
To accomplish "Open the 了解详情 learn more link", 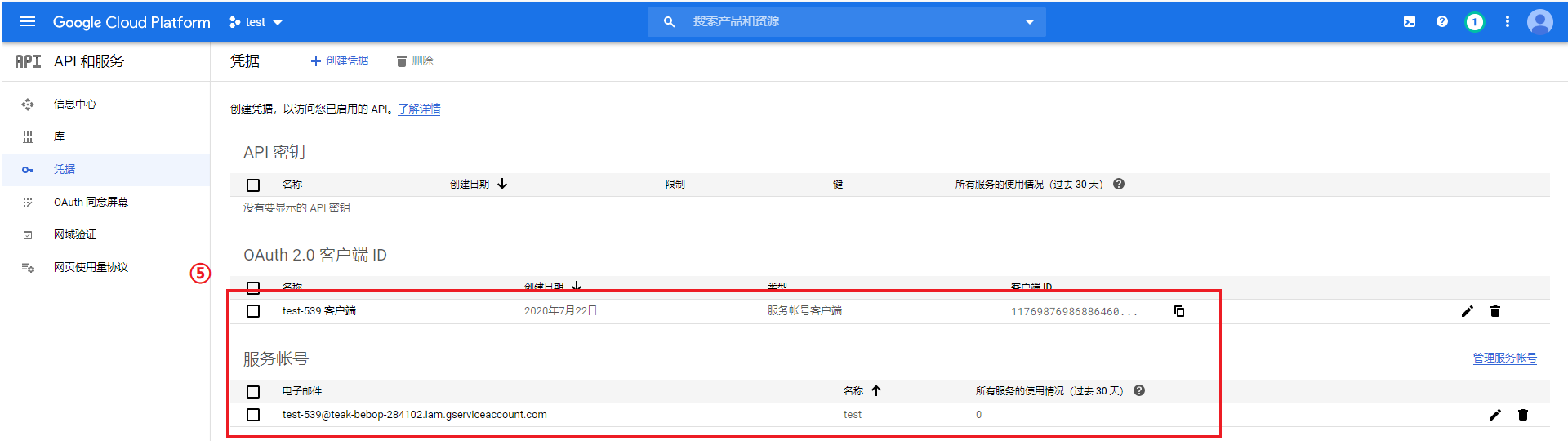I will pos(419,109).
